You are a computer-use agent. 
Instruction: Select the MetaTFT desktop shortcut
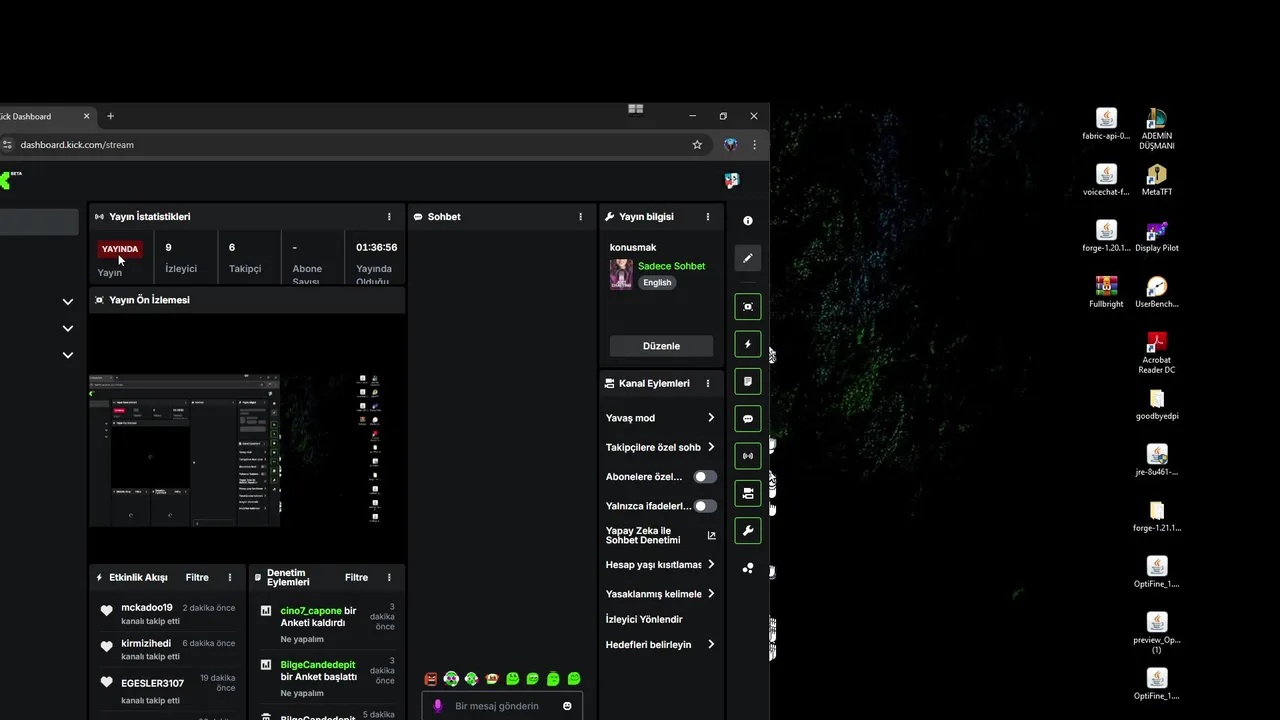(x=1157, y=180)
